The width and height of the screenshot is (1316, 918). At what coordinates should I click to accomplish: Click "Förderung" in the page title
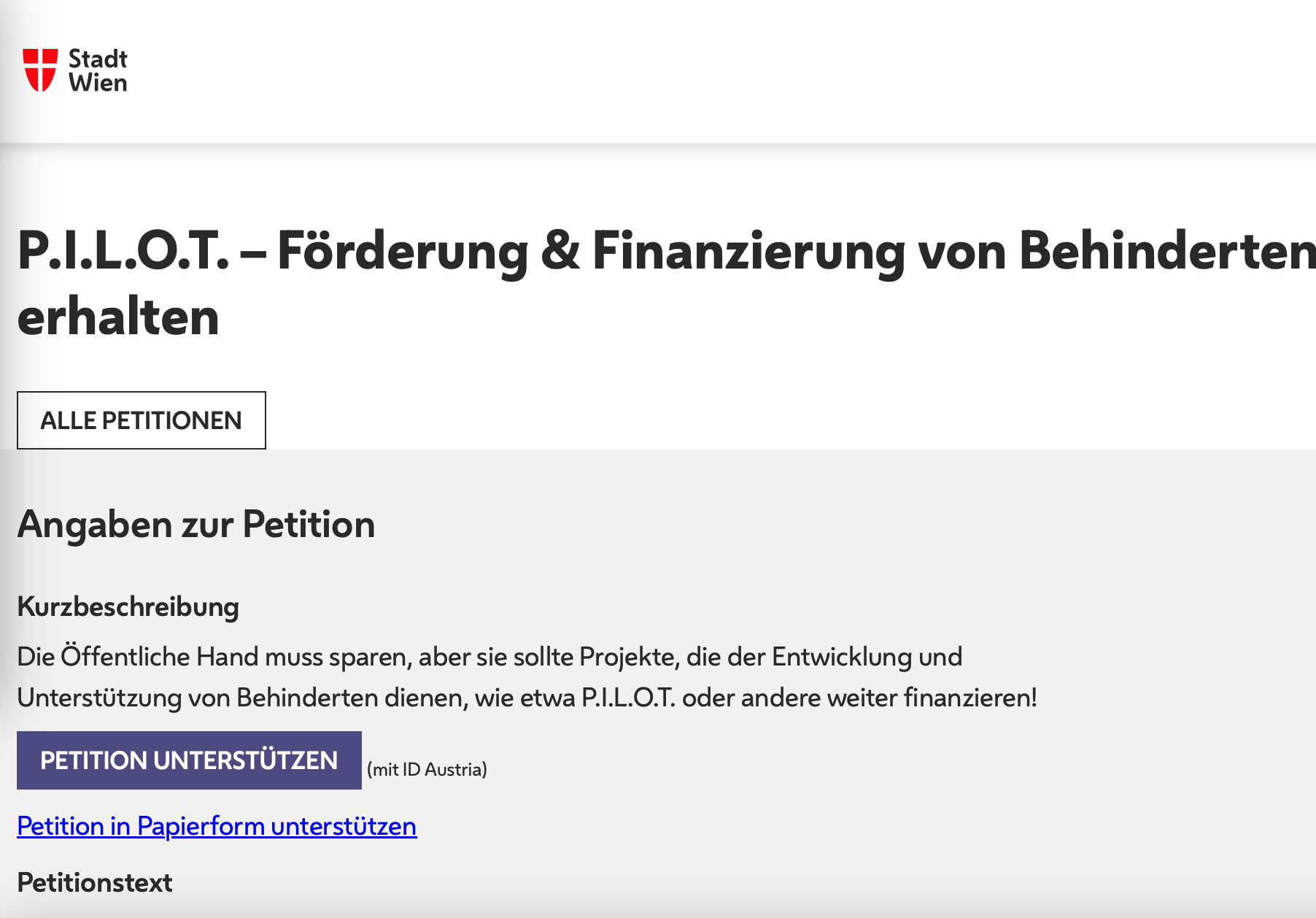pos(402,251)
